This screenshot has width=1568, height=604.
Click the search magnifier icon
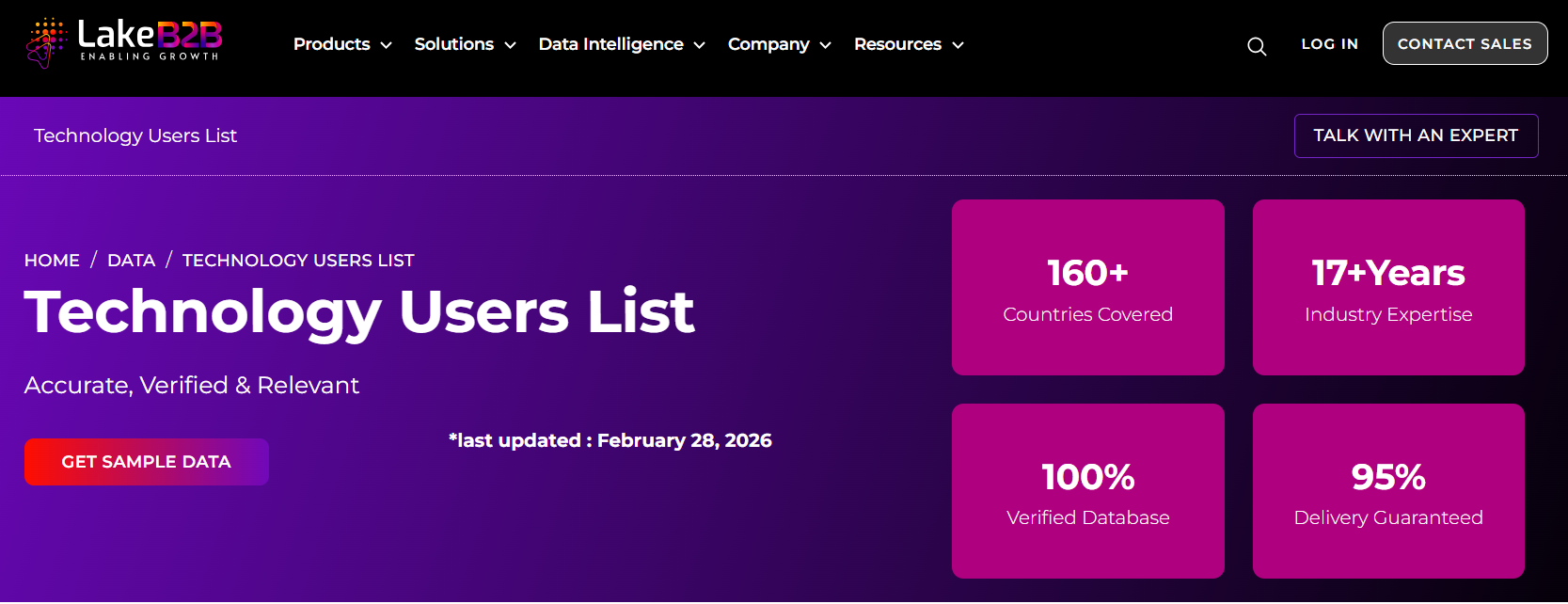[x=1257, y=46]
